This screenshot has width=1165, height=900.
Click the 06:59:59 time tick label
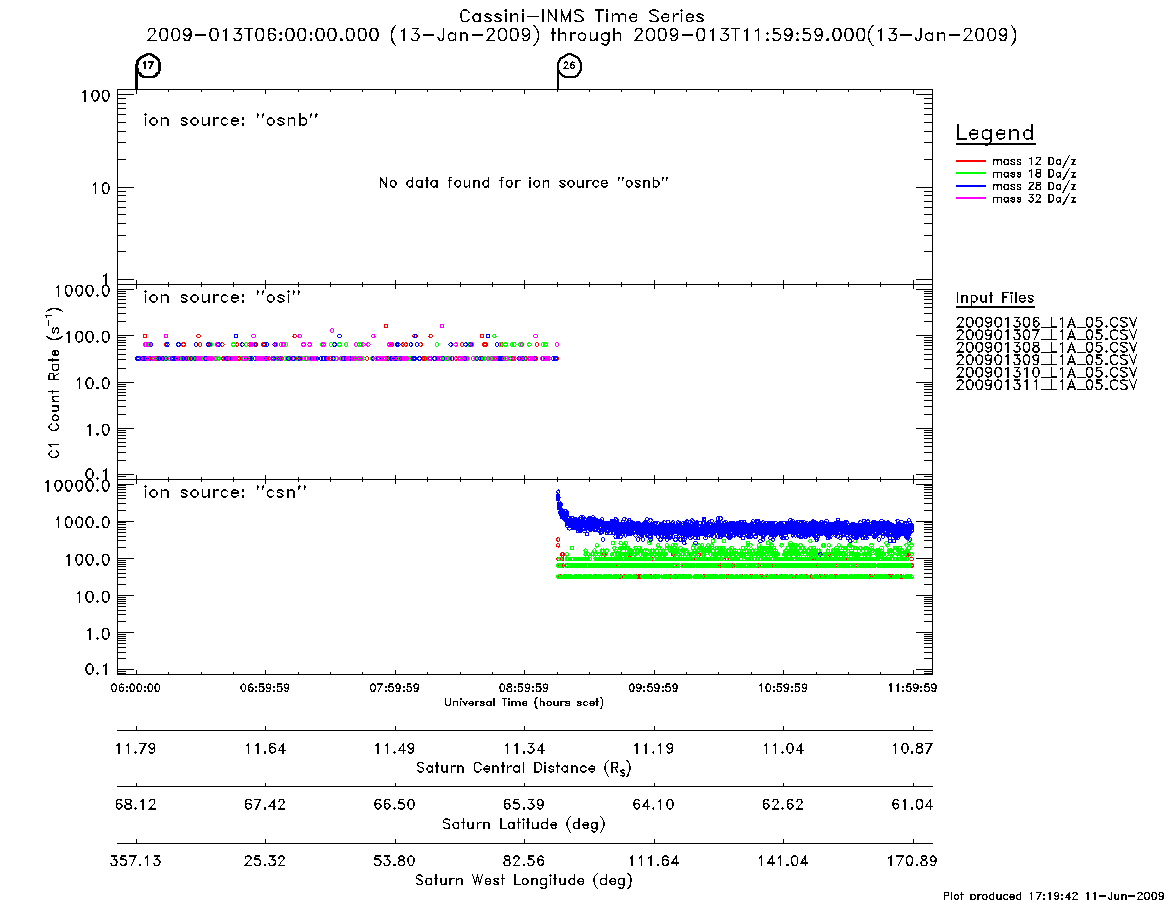(x=265, y=688)
